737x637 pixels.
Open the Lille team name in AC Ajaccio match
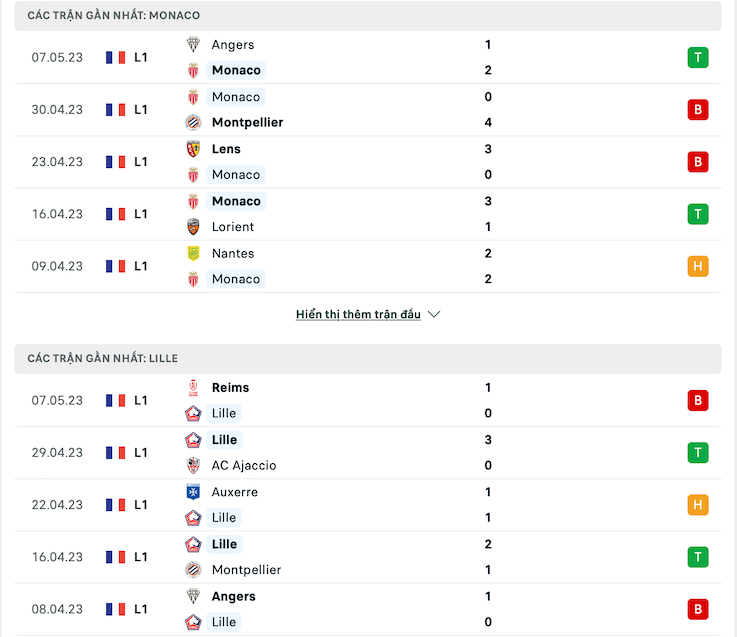[x=224, y=440]
